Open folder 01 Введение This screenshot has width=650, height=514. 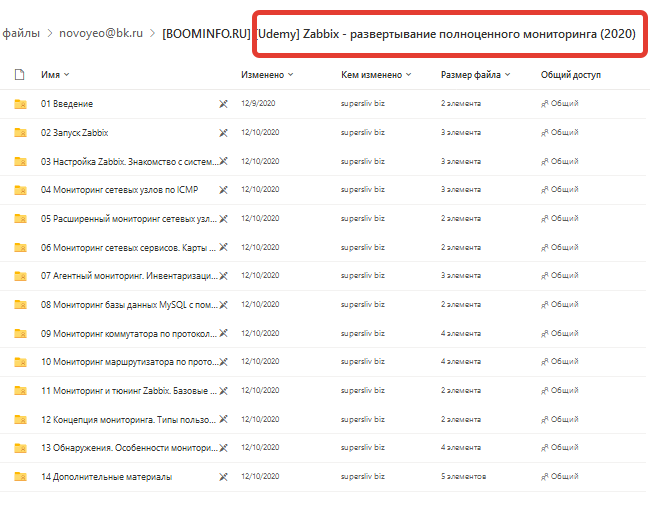(x=67, y=104)
